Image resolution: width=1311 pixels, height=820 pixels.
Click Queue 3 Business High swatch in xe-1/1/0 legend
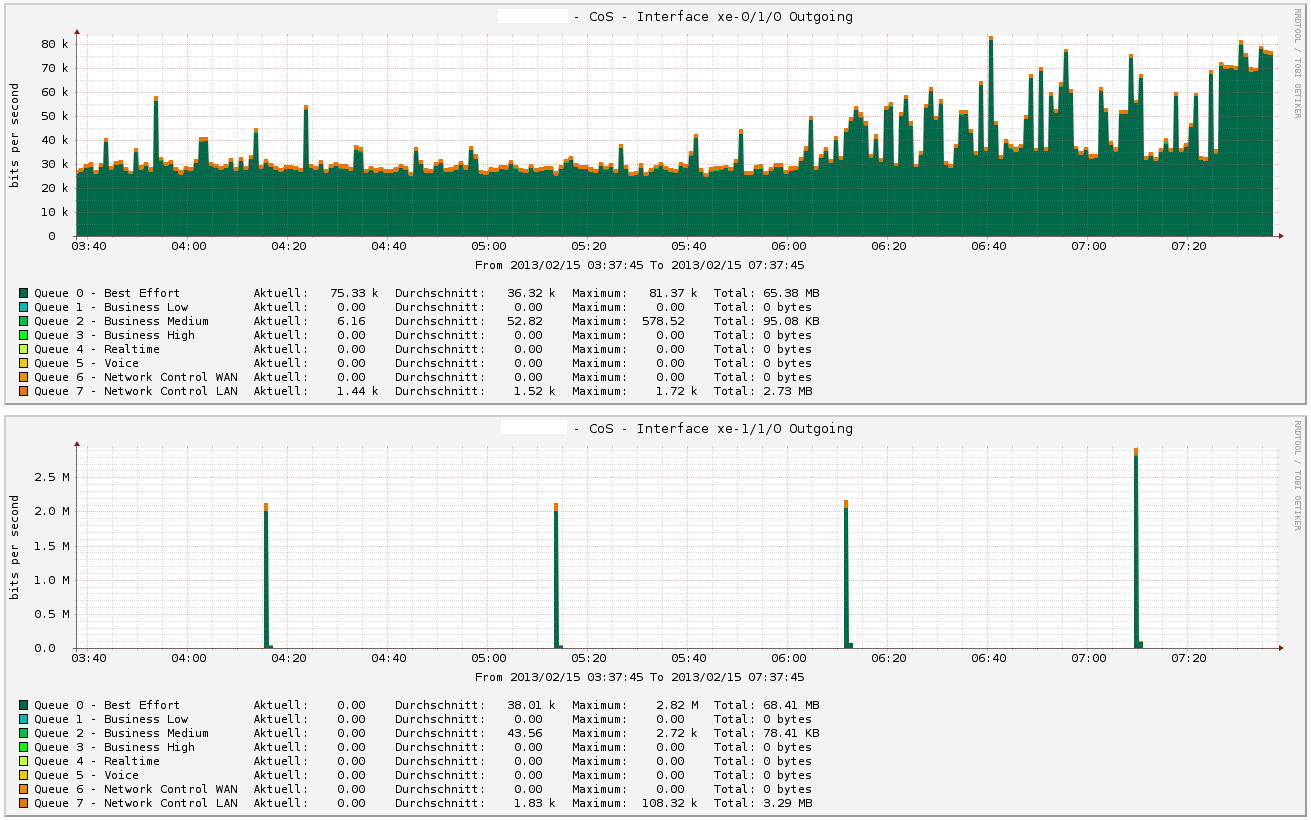23,747
